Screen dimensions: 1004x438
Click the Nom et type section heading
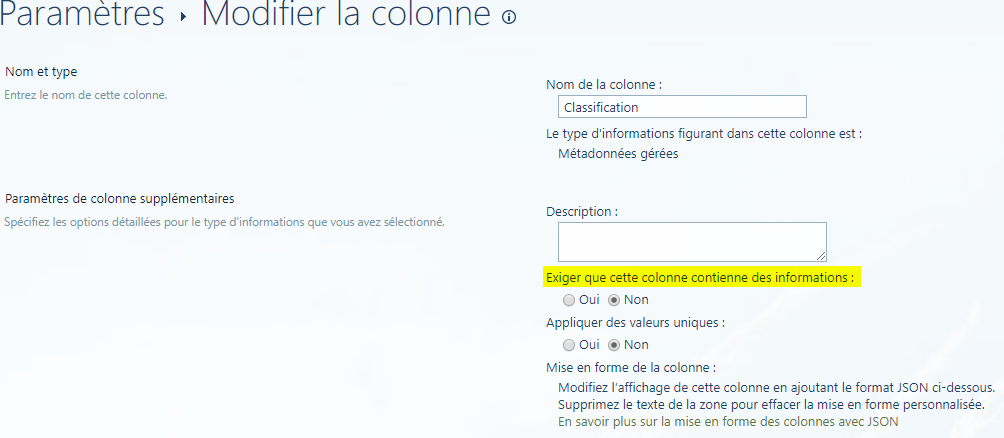pyautogui.click(x=41, y=72)
